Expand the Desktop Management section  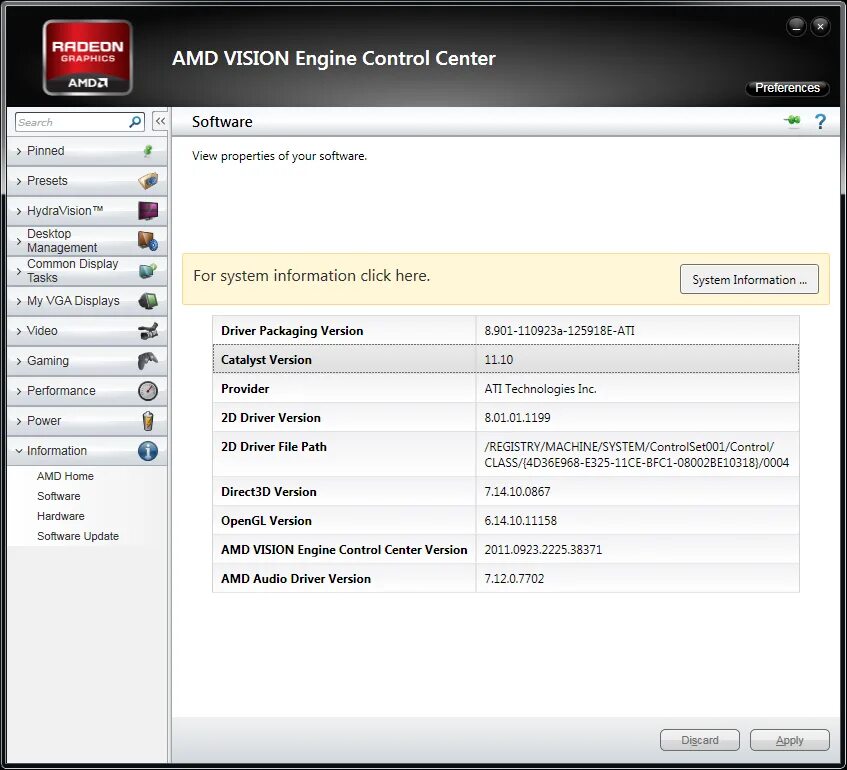(x=87, y=240)
